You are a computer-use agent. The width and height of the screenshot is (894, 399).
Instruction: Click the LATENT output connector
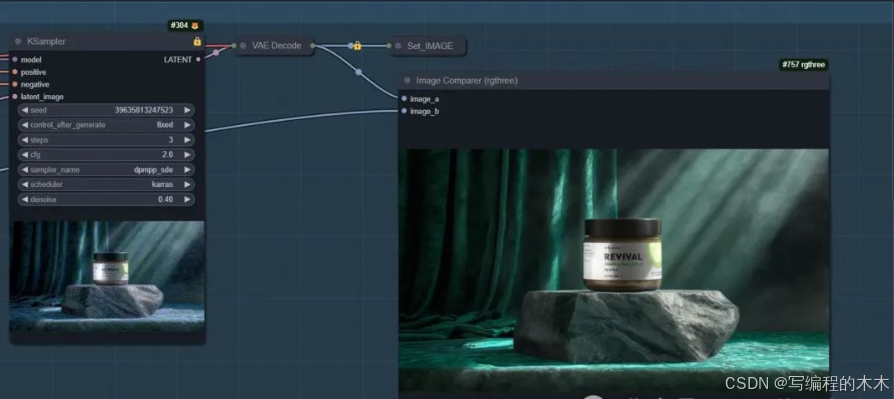198,59
